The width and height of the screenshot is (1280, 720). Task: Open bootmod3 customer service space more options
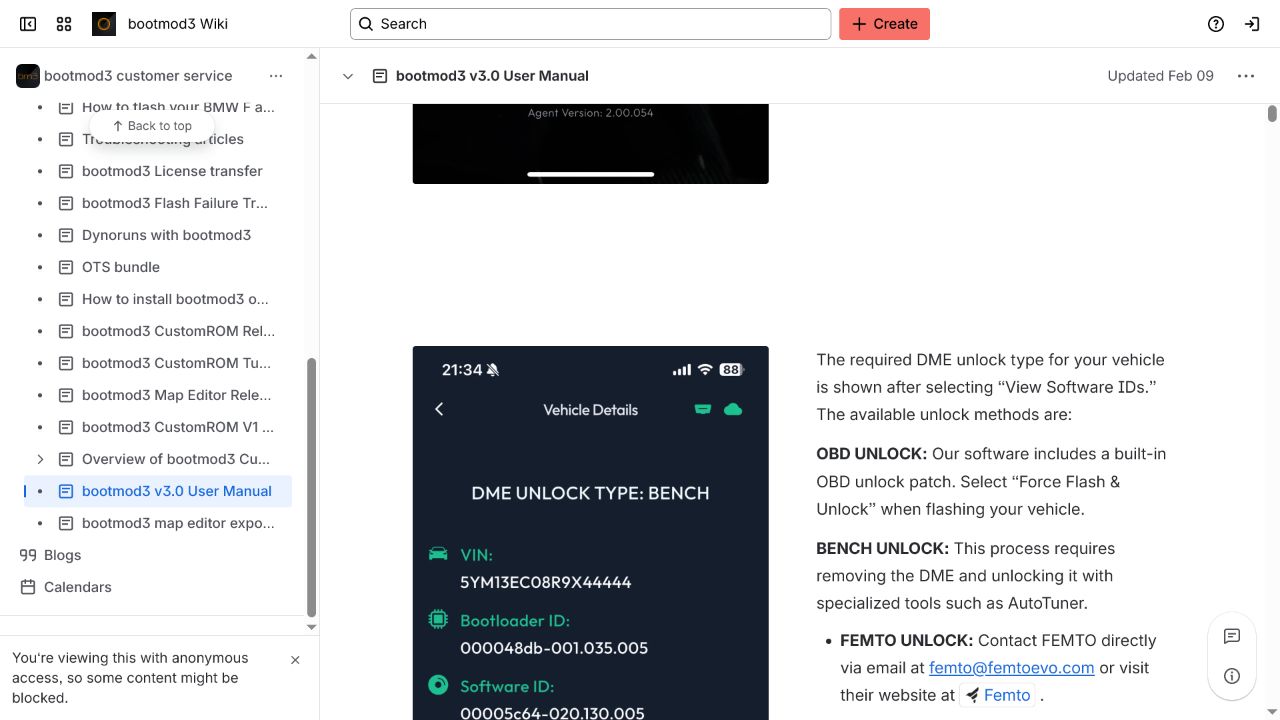coord(276,76)
